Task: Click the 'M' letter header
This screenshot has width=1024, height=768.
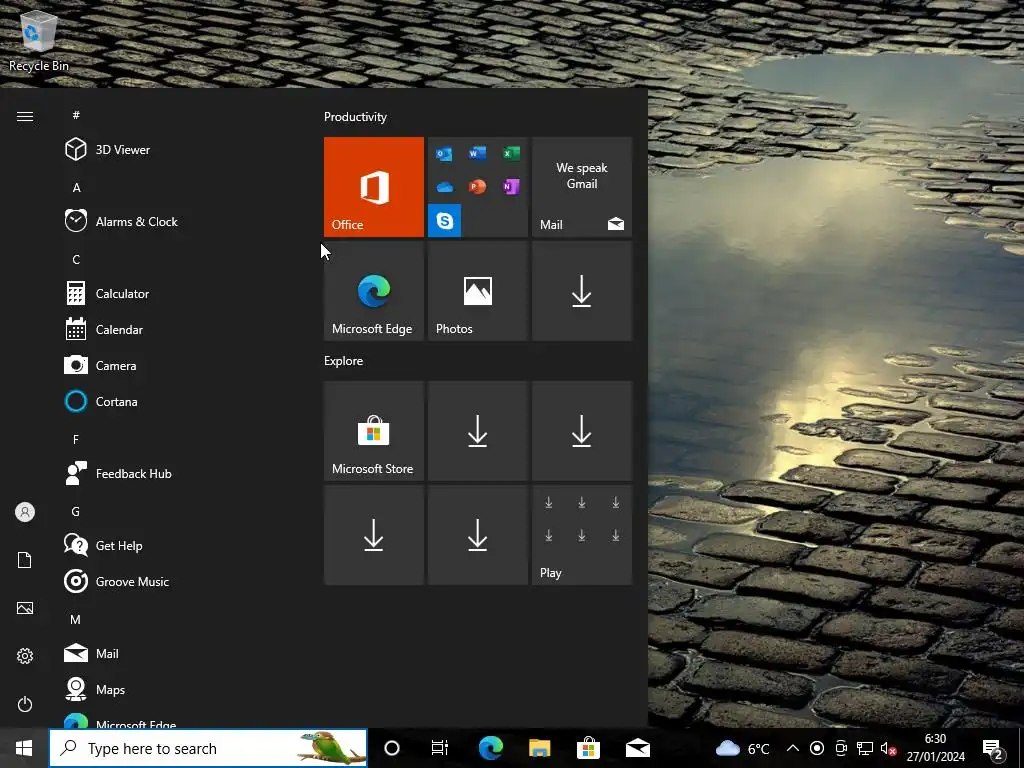Action: [76, 619]
